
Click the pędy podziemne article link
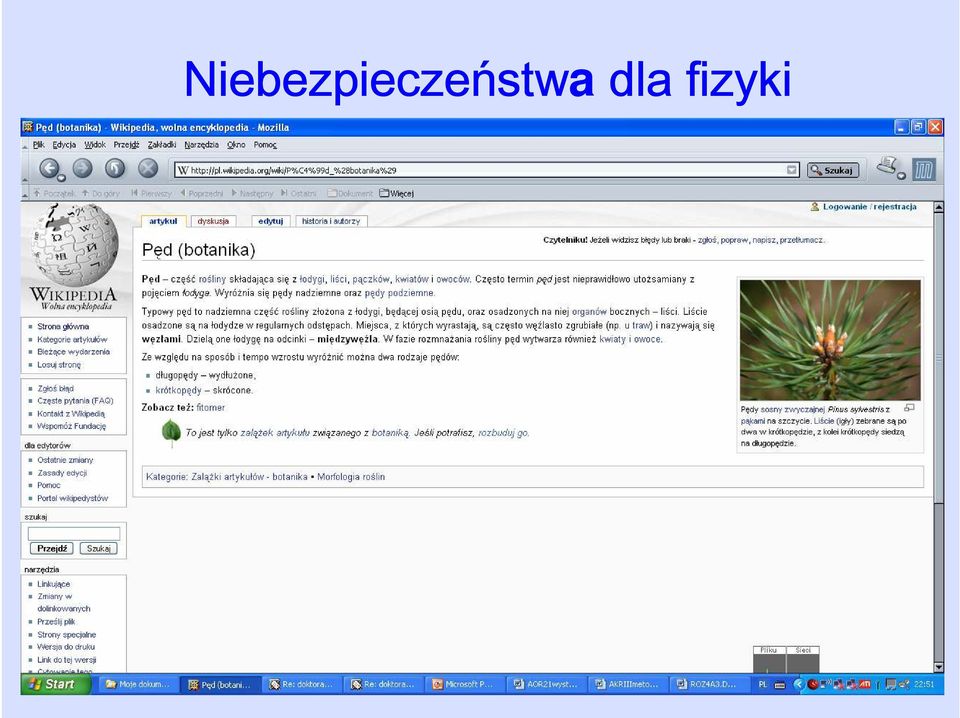[399, 293]
